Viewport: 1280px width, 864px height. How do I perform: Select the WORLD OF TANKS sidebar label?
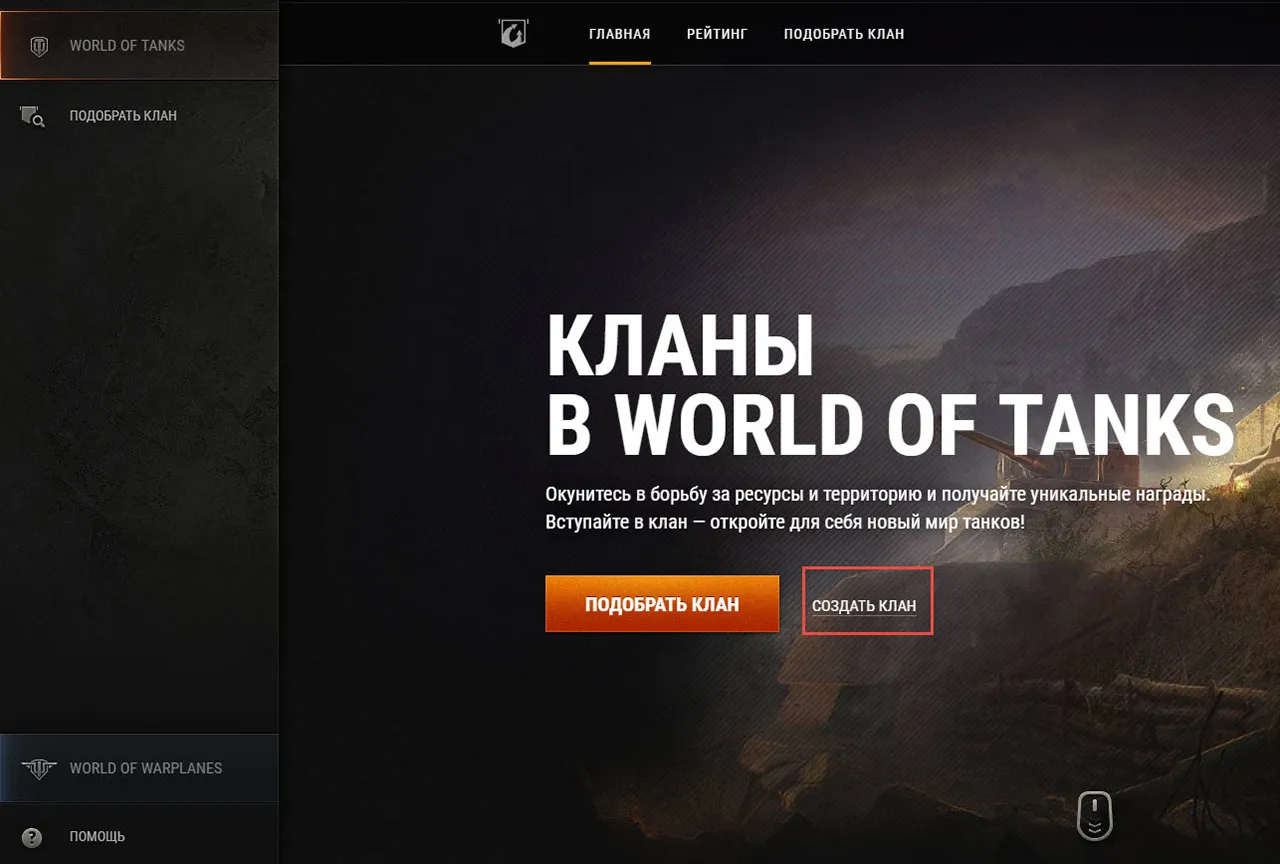[127, 46]
